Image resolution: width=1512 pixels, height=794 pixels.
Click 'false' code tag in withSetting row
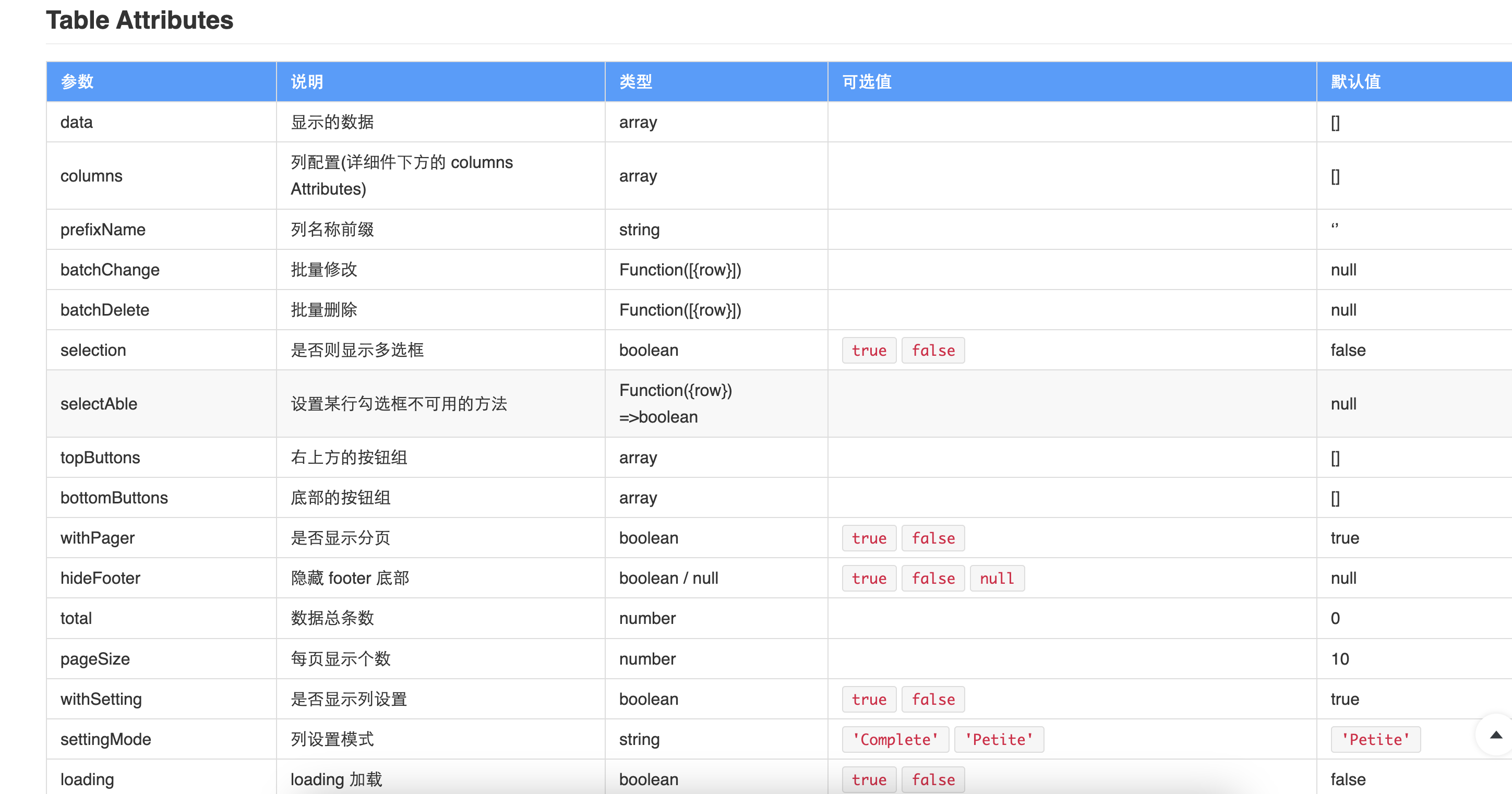pyautogui.click(x=933, y=699)
